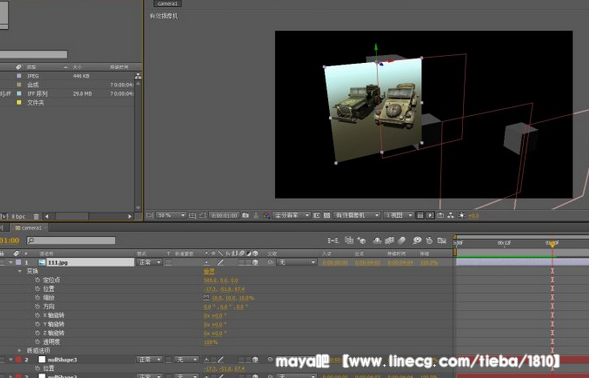Click the red label color of nullShape3 layer 2
The image size is (589, 378).
click(18, 360)
